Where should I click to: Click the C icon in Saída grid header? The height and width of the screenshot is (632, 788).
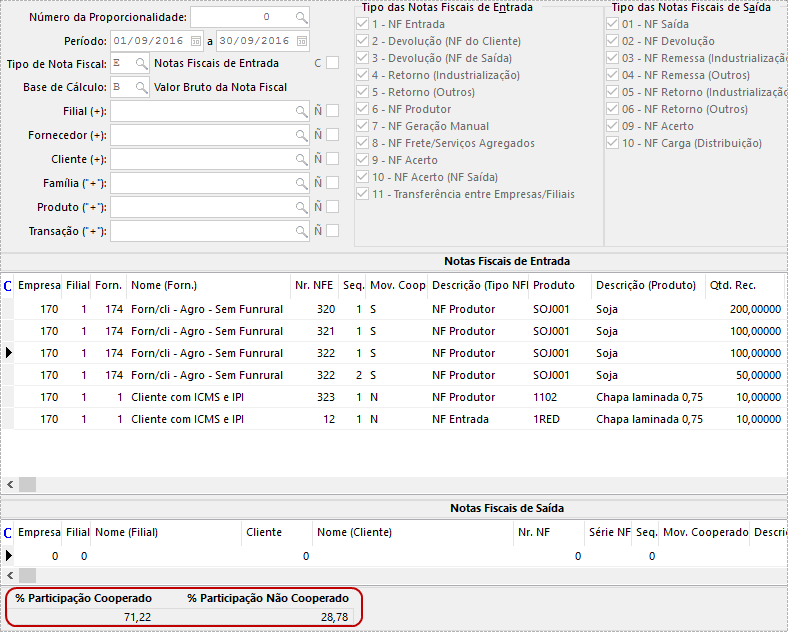(x=8, y=533)
